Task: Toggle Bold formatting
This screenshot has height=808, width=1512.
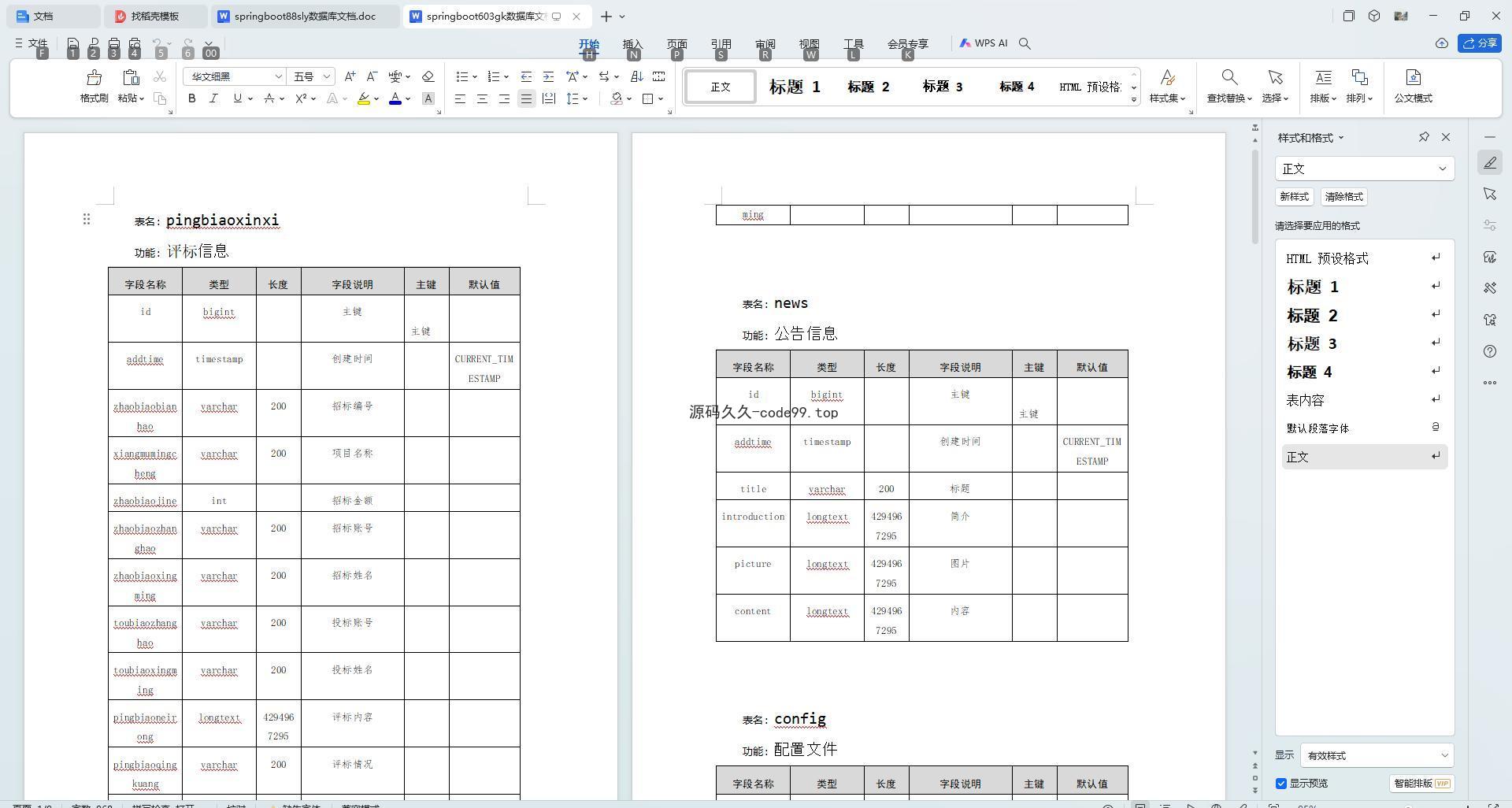Action: (191, 98)
